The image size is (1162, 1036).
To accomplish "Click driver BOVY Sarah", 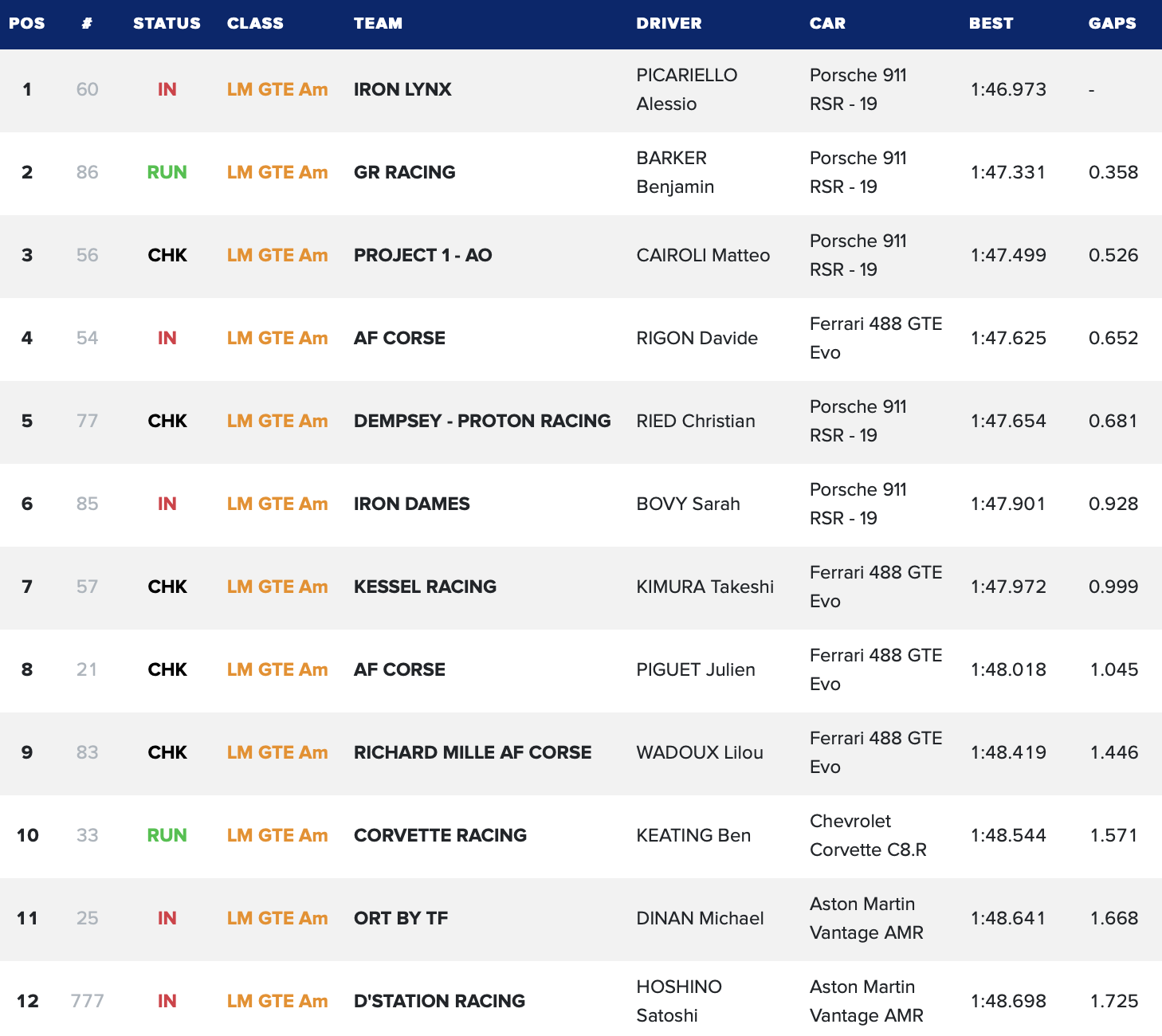I will click(x=688, y=504).
